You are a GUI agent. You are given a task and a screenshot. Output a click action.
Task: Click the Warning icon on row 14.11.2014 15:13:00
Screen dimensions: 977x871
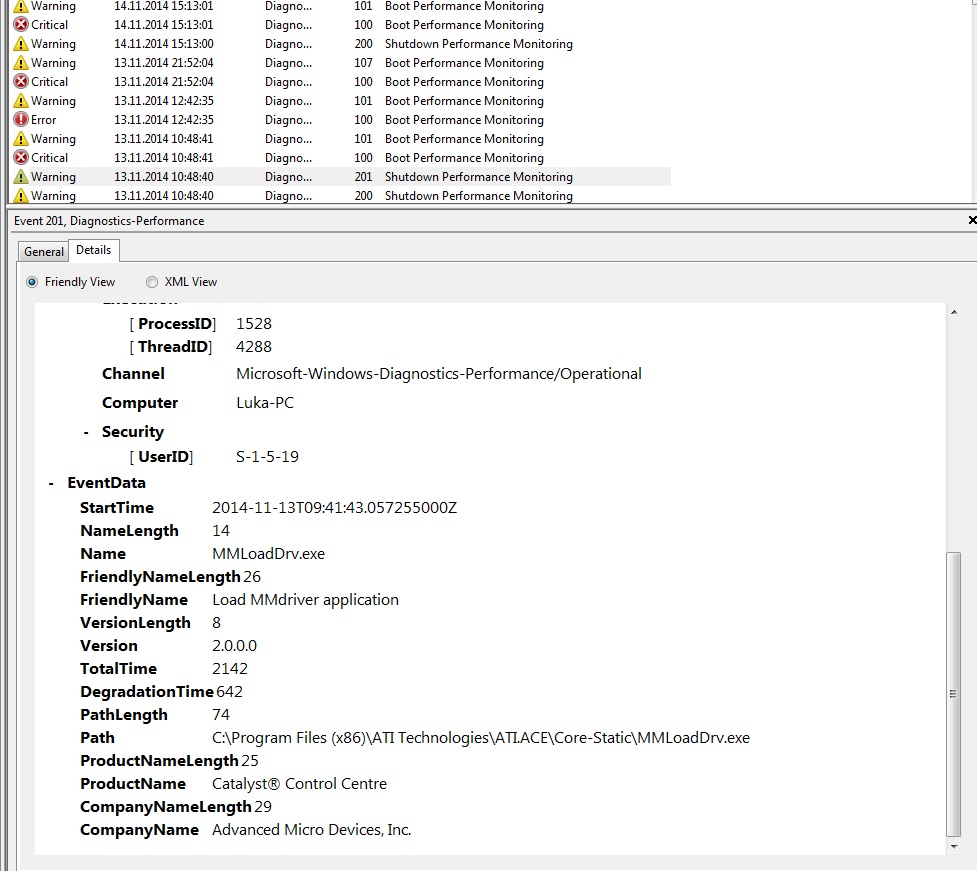click(x=21, y=44)
